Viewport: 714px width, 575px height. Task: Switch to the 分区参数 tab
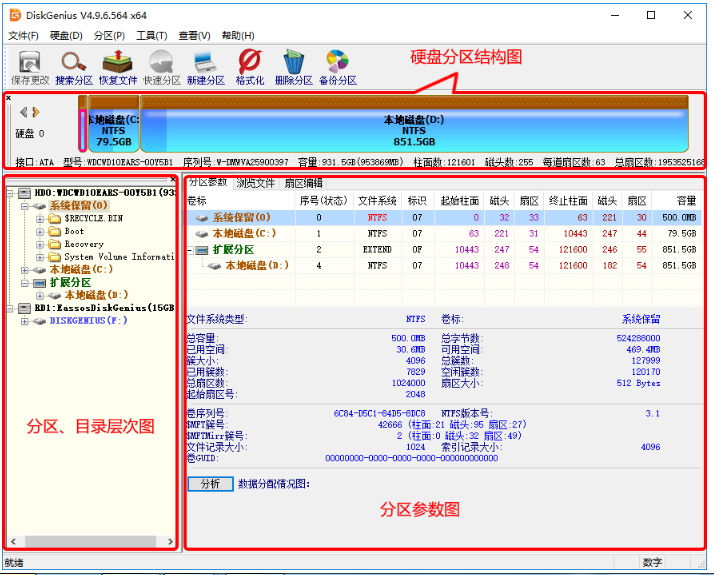coord(209,183)
